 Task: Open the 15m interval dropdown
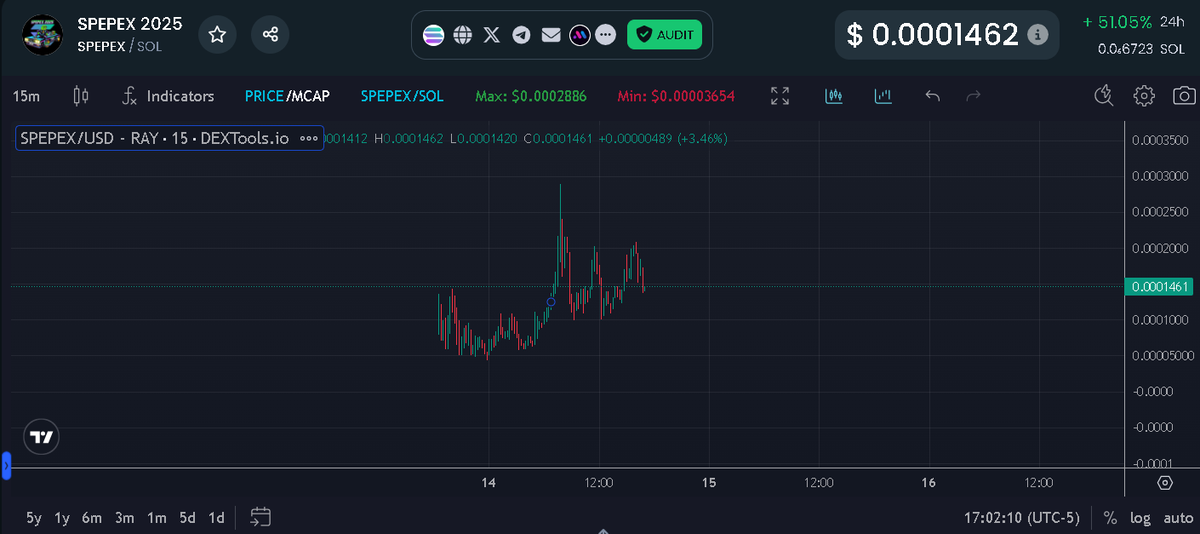tap(26, 96)
